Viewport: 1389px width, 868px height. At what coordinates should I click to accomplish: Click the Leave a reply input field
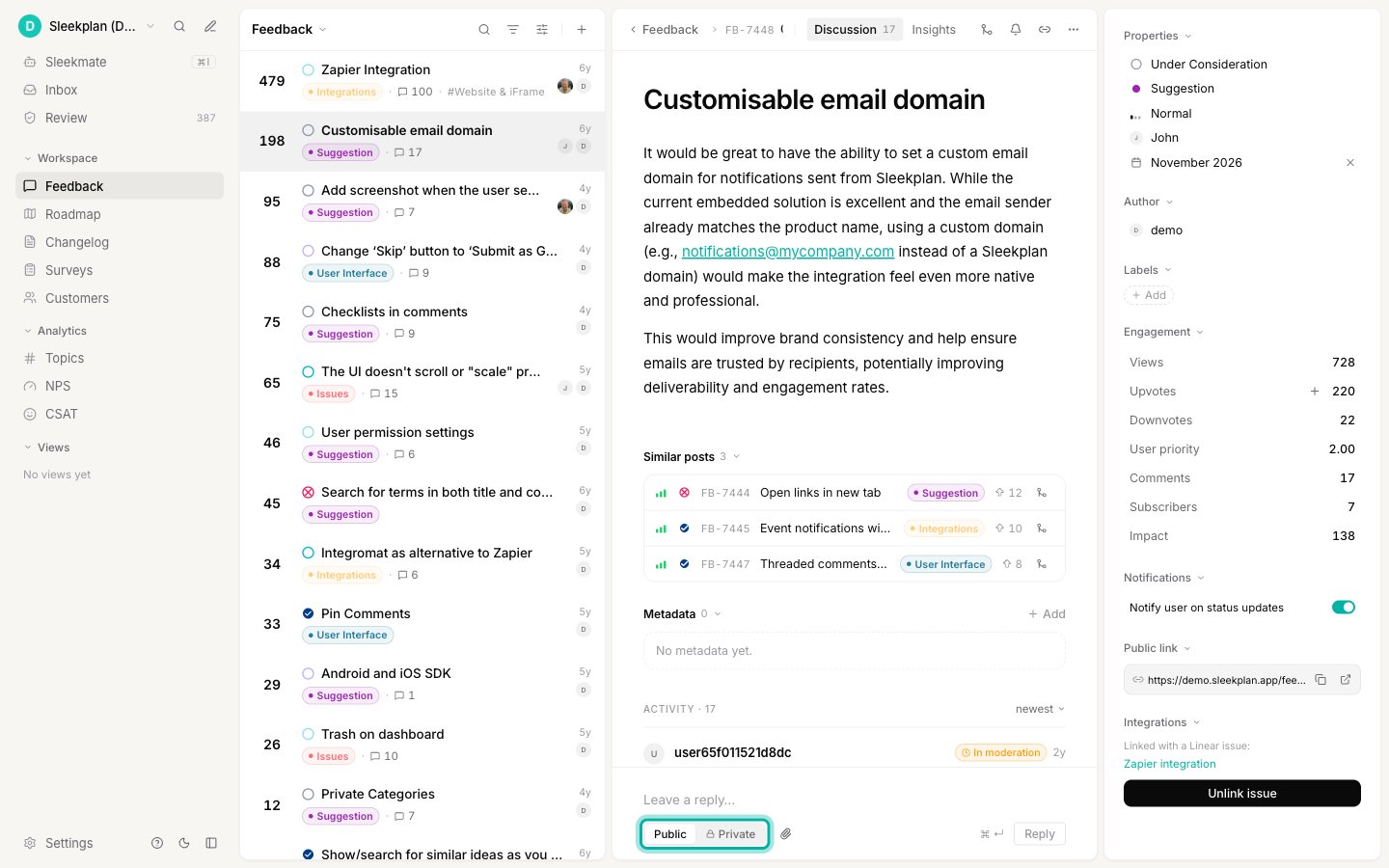point(855,800)
